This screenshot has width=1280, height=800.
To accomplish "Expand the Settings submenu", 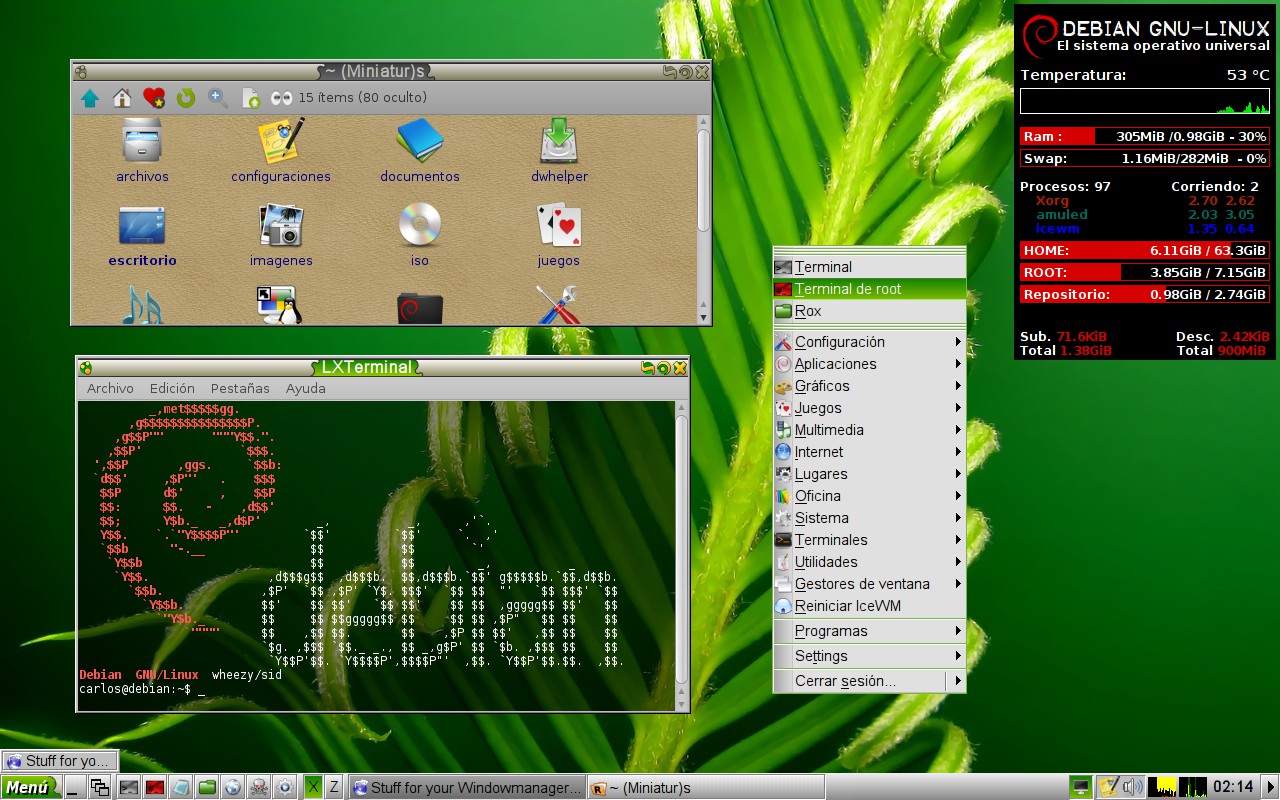I will (x=869, y=656).
